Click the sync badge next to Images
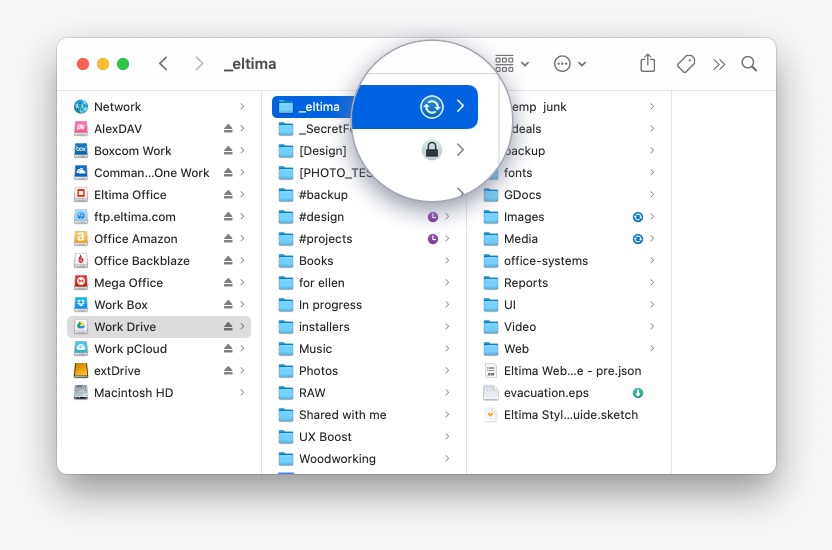Image resolution: width=832 pixels, height=550 pixels. tap(638, 216)
